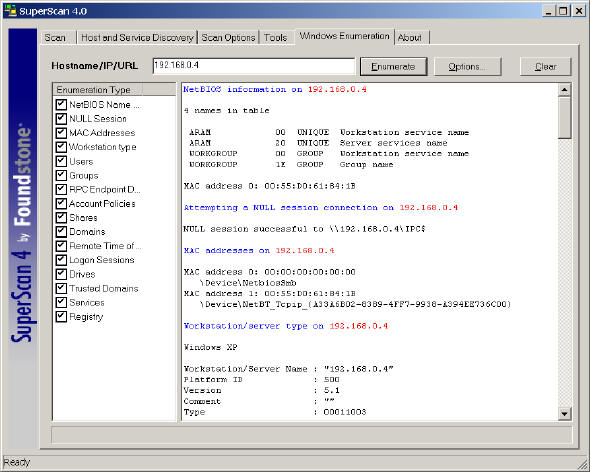Select the Windows Enumeration tab
The image size is (590, 472).
coord(344,36)
